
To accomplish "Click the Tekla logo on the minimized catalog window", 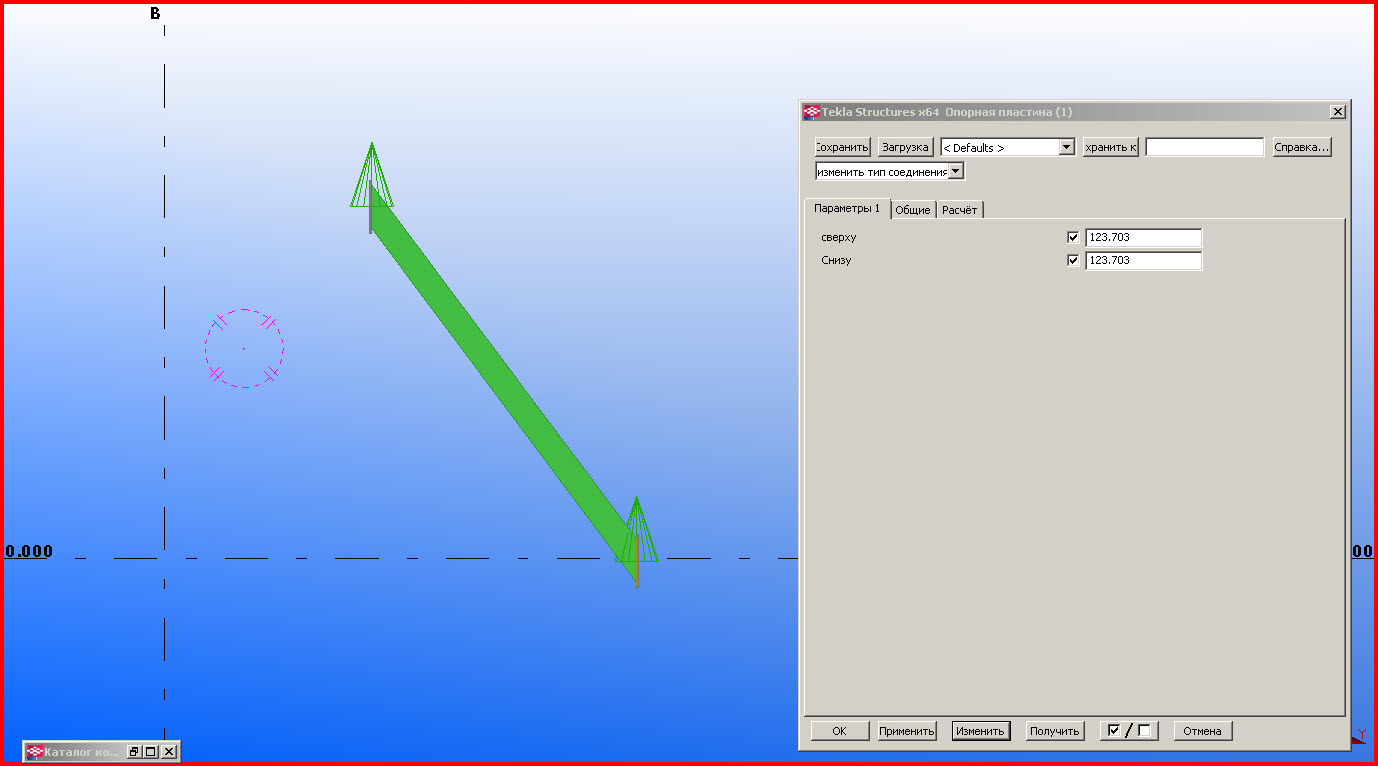I will [35, 751].
